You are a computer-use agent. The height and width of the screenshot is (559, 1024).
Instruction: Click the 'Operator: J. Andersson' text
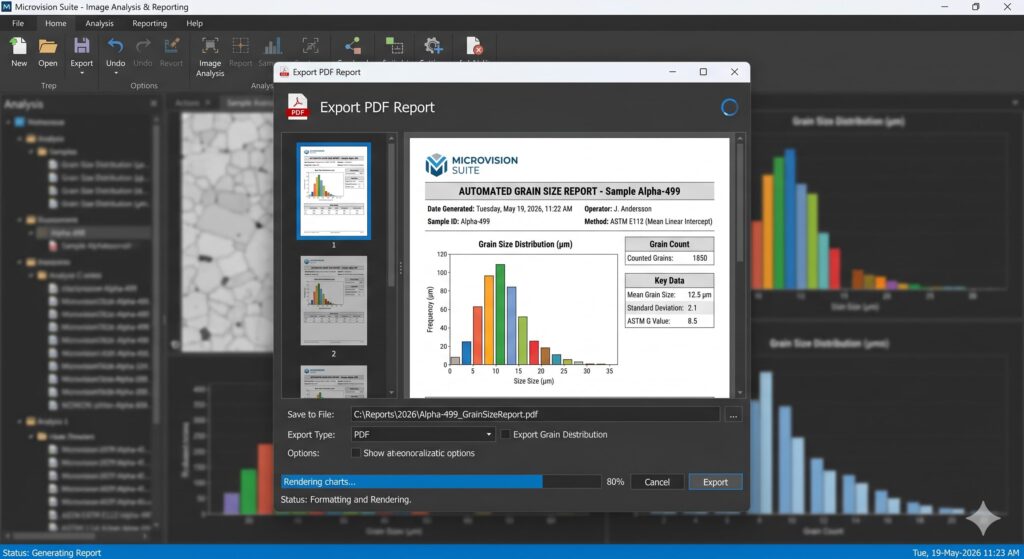click(x=618, y=209)
